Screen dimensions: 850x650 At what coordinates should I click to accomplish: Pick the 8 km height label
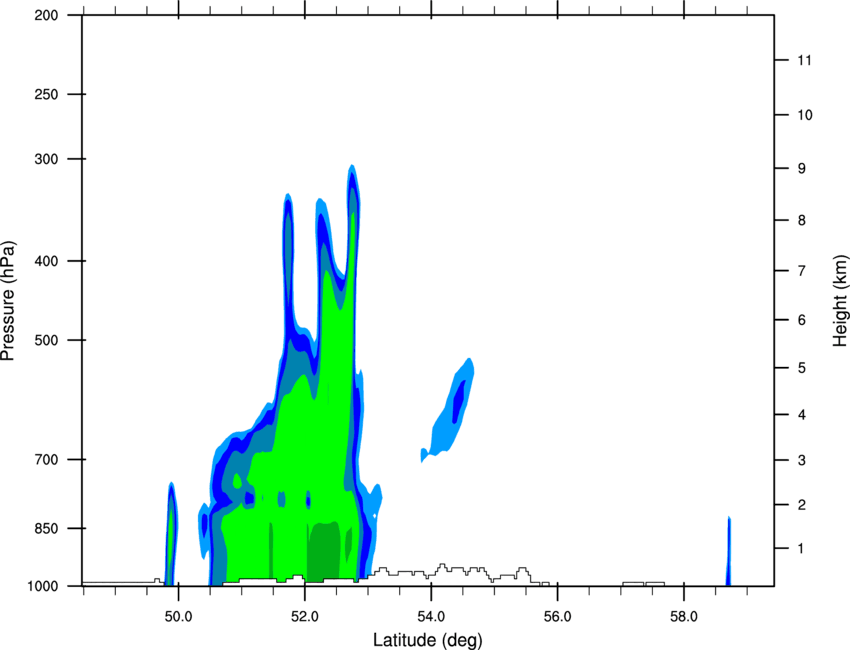tap(802, 220)
